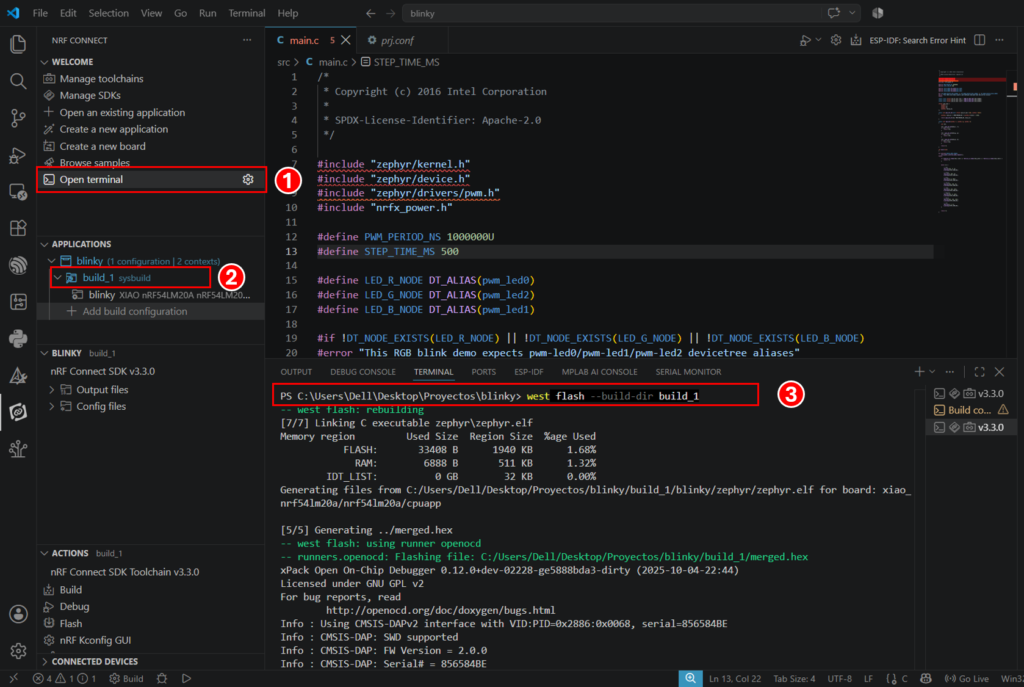Click UTF-8 encoding in status bar

point(839,679)
